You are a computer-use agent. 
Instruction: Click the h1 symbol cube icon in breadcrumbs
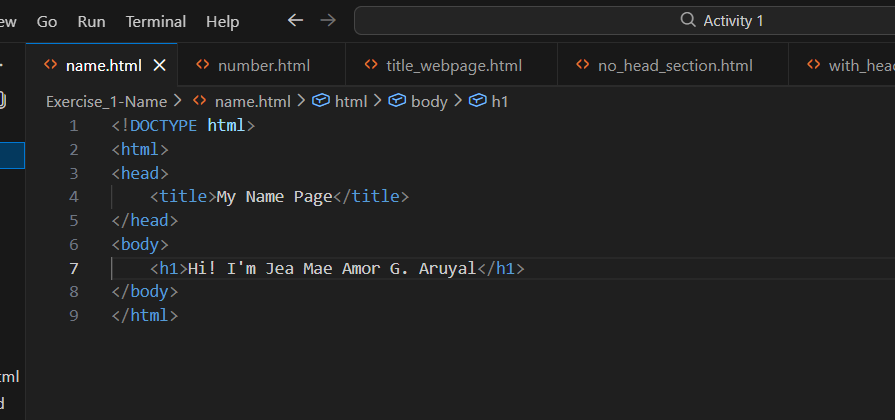[x=478, y=101]
